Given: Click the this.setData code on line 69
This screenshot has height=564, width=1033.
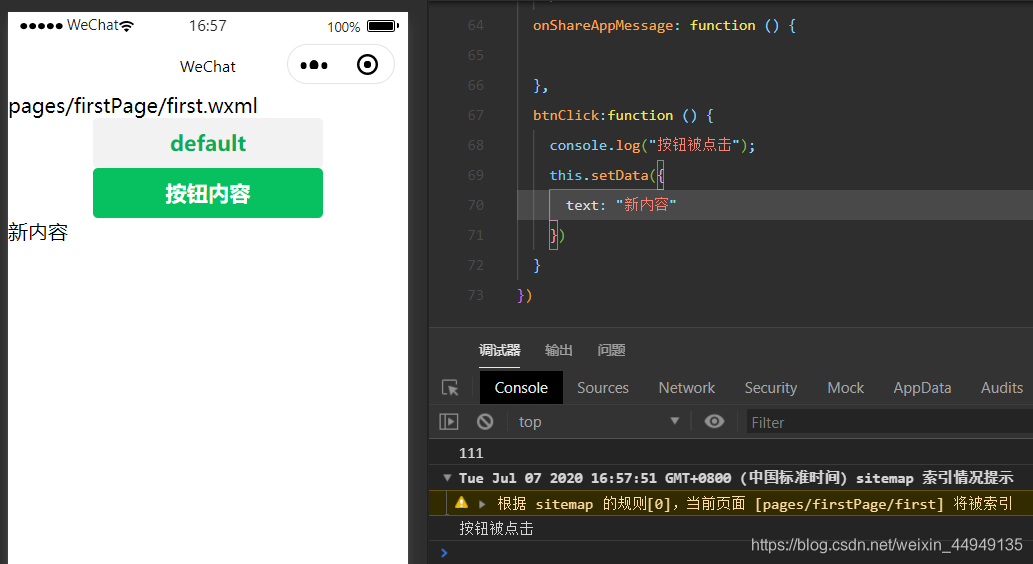Looking at the screenshot, I should 607,175.
